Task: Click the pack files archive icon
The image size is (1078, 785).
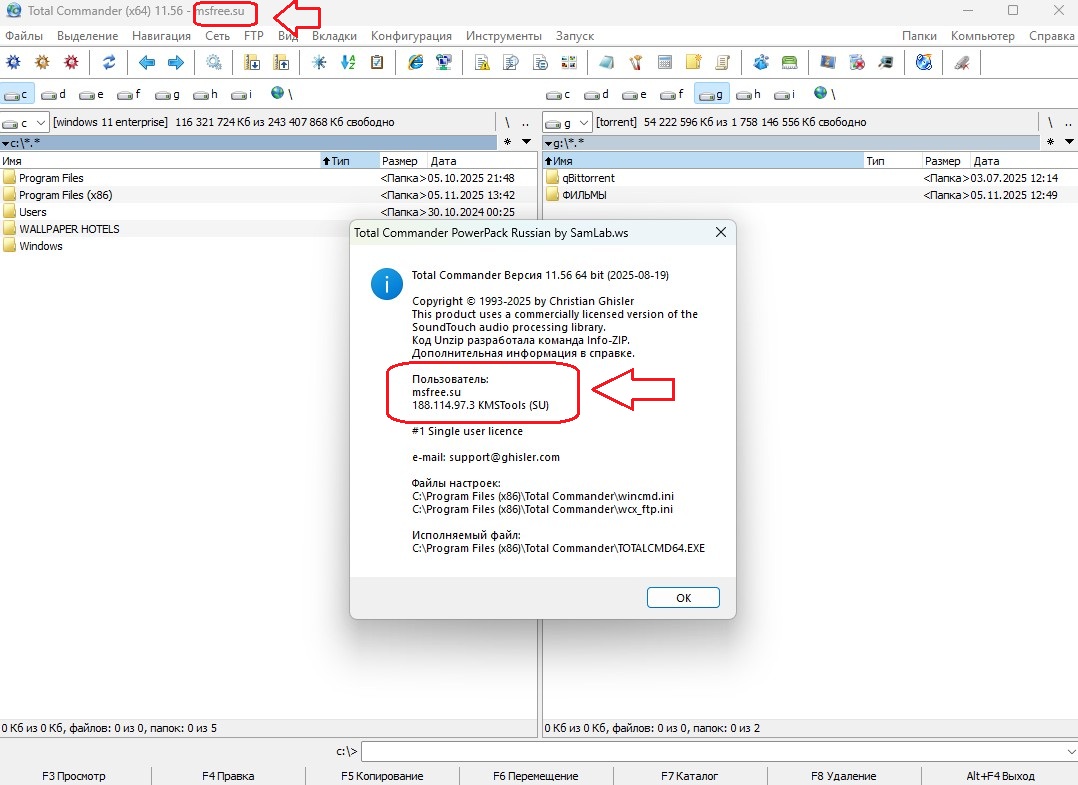Action: [252, 62]
